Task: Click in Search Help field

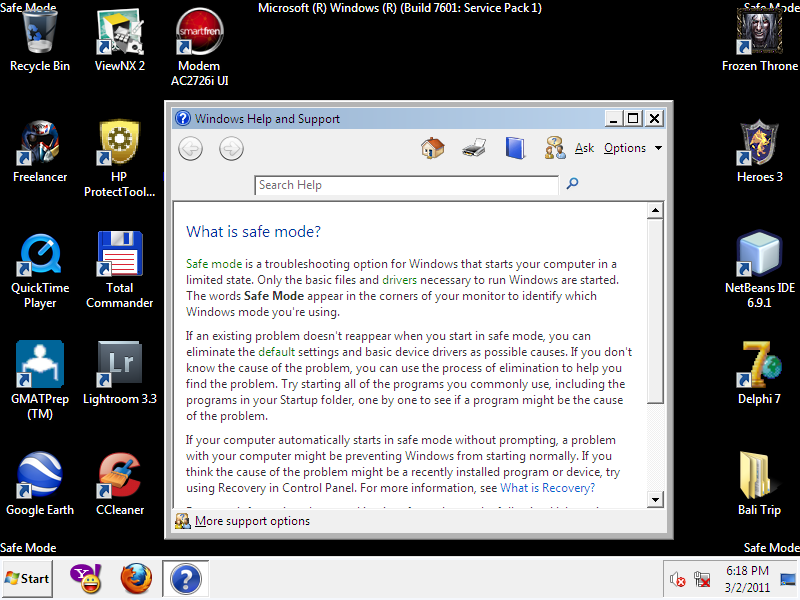Action: click(406, 185)
